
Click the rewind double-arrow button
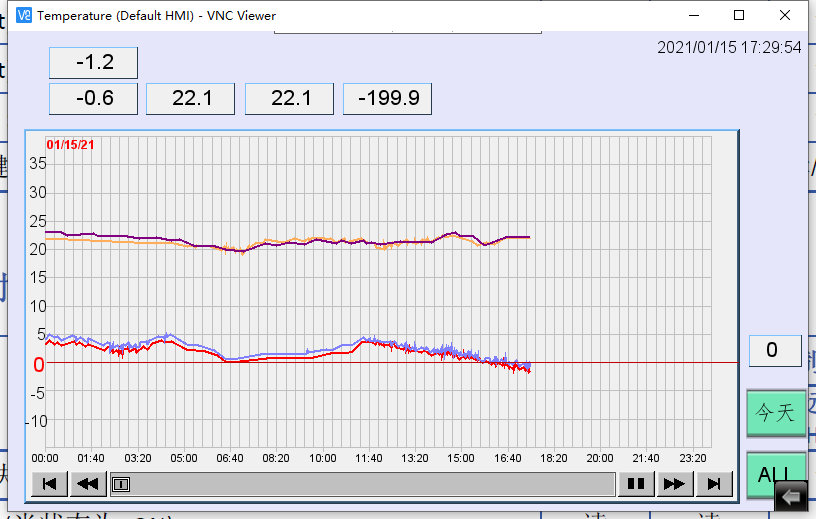click(x=88, y=484)
